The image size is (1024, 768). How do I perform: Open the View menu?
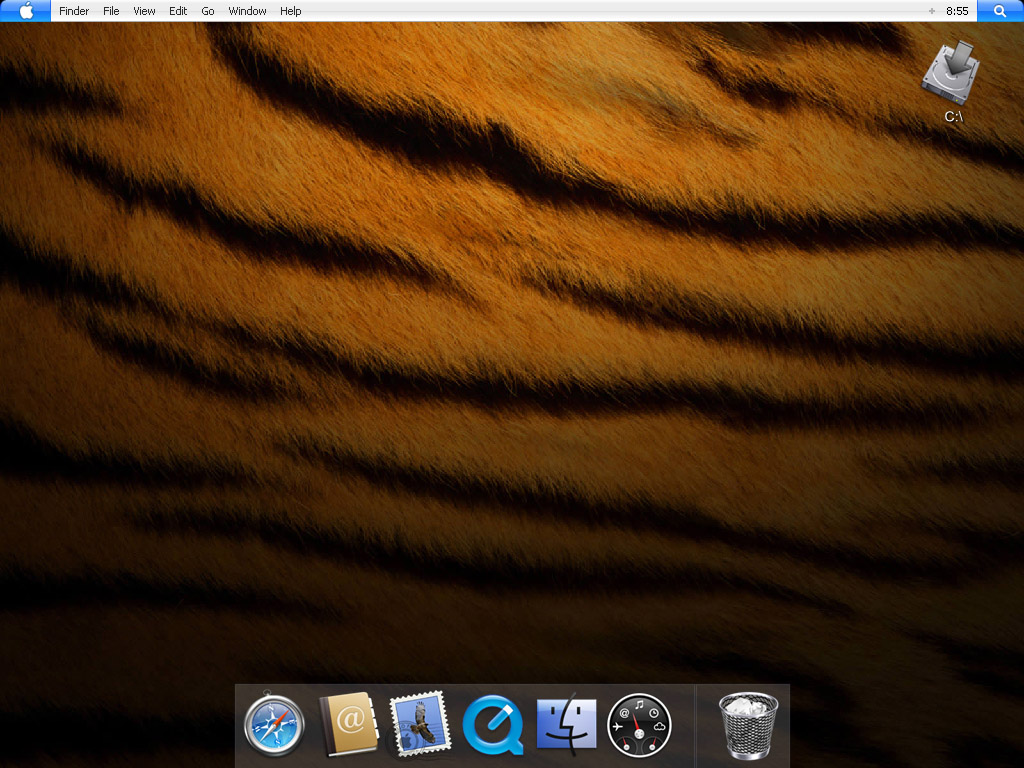pos(144,11)
